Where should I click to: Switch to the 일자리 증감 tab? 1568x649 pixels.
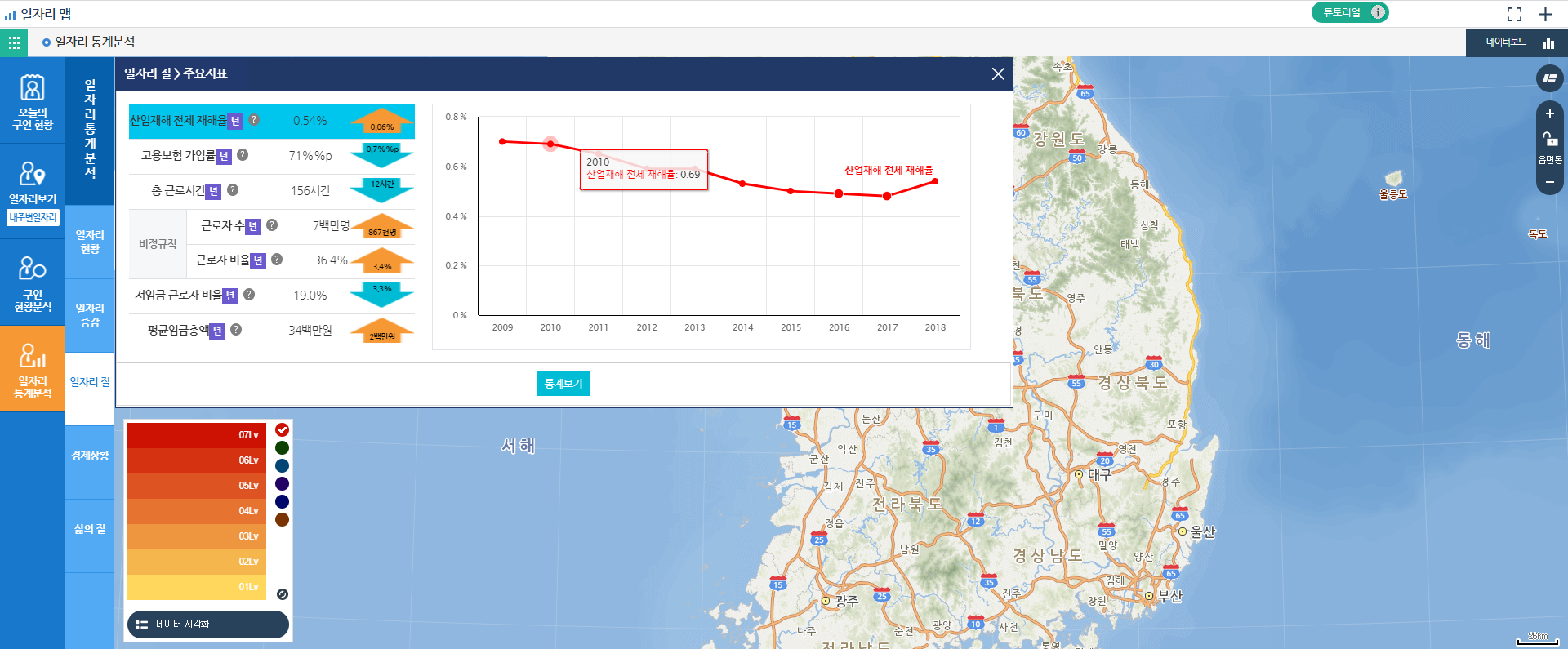90,315
